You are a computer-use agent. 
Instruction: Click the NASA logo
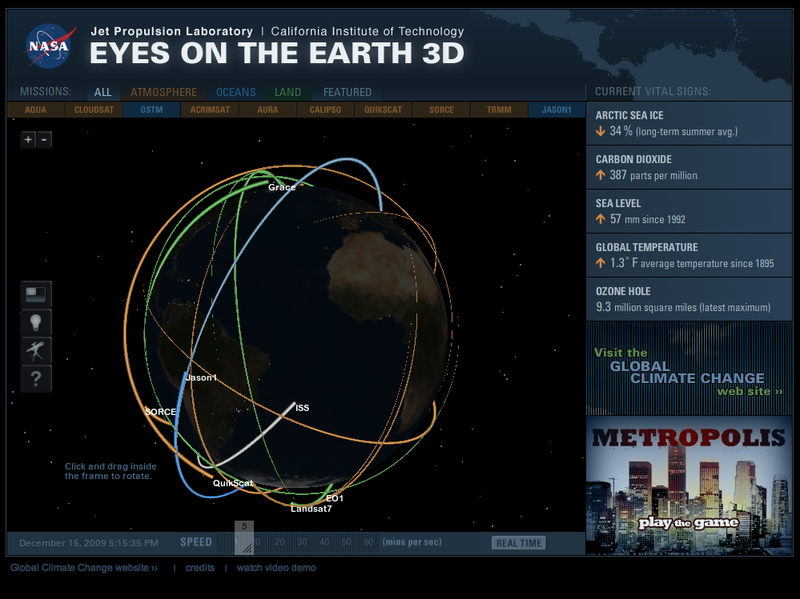tap(49, 46)
